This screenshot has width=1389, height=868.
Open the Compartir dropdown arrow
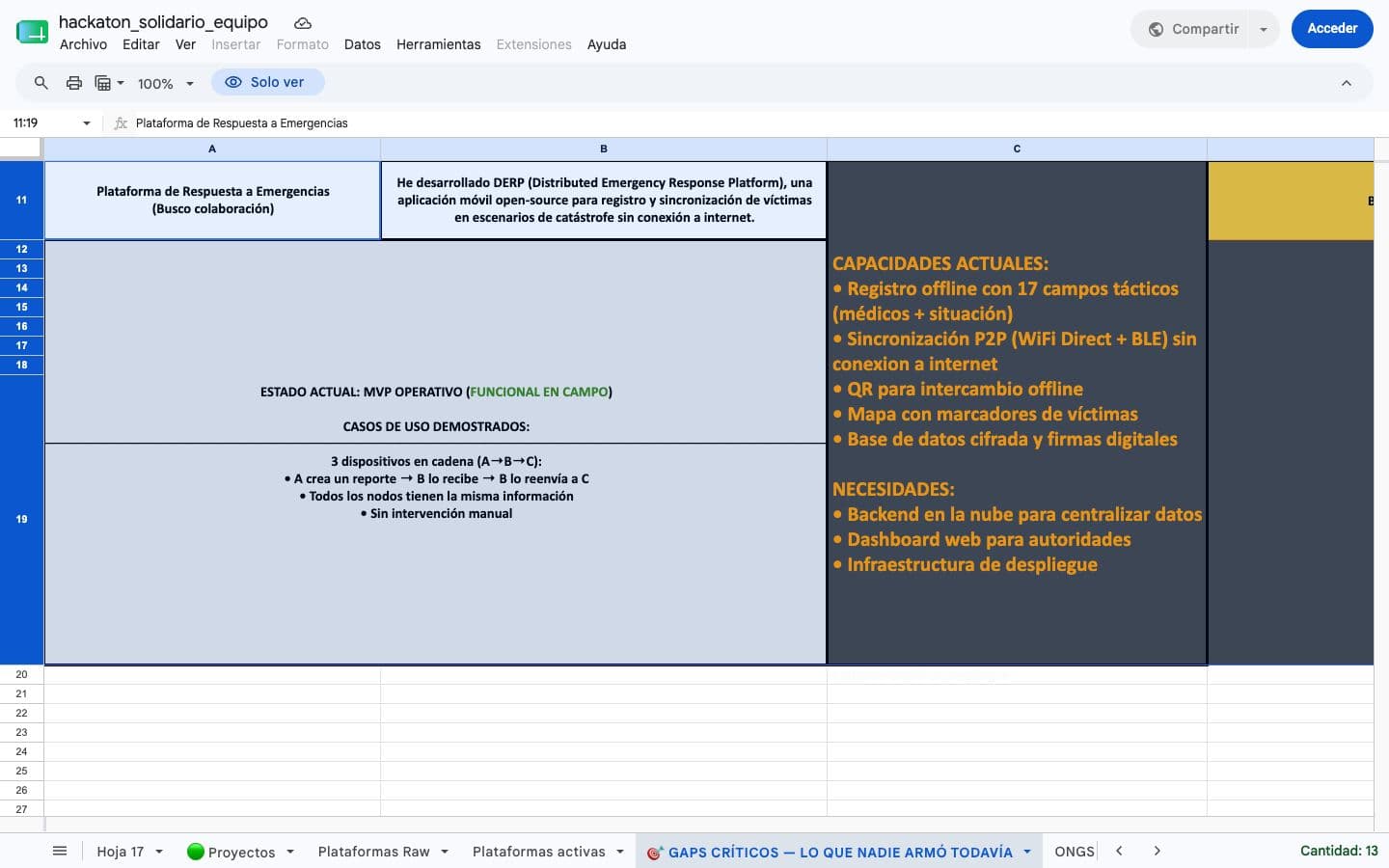coord(1264,29)
